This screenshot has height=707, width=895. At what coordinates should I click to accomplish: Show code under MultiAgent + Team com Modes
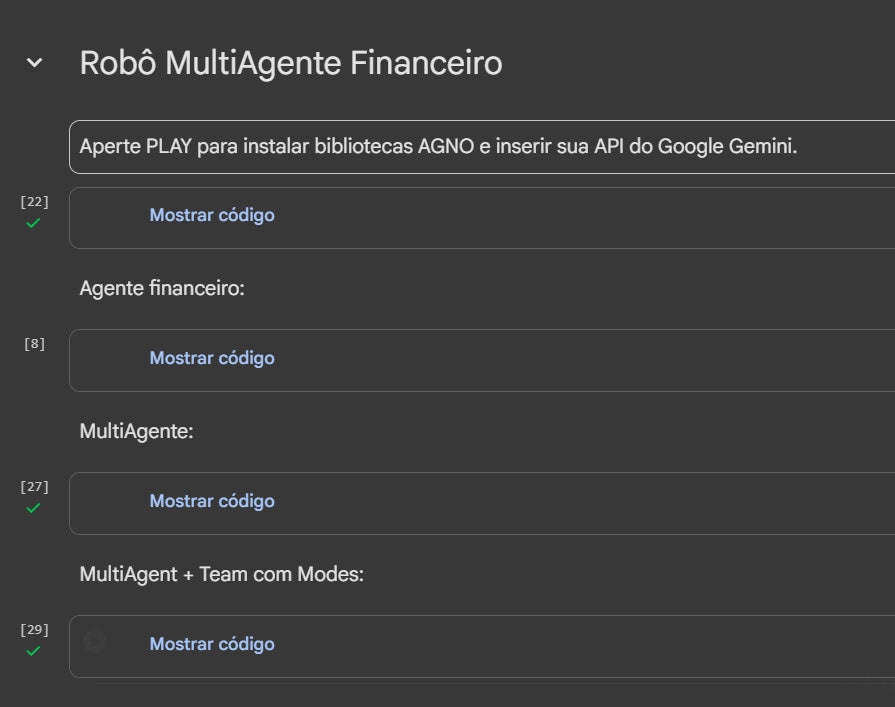(x=211, y=644)
